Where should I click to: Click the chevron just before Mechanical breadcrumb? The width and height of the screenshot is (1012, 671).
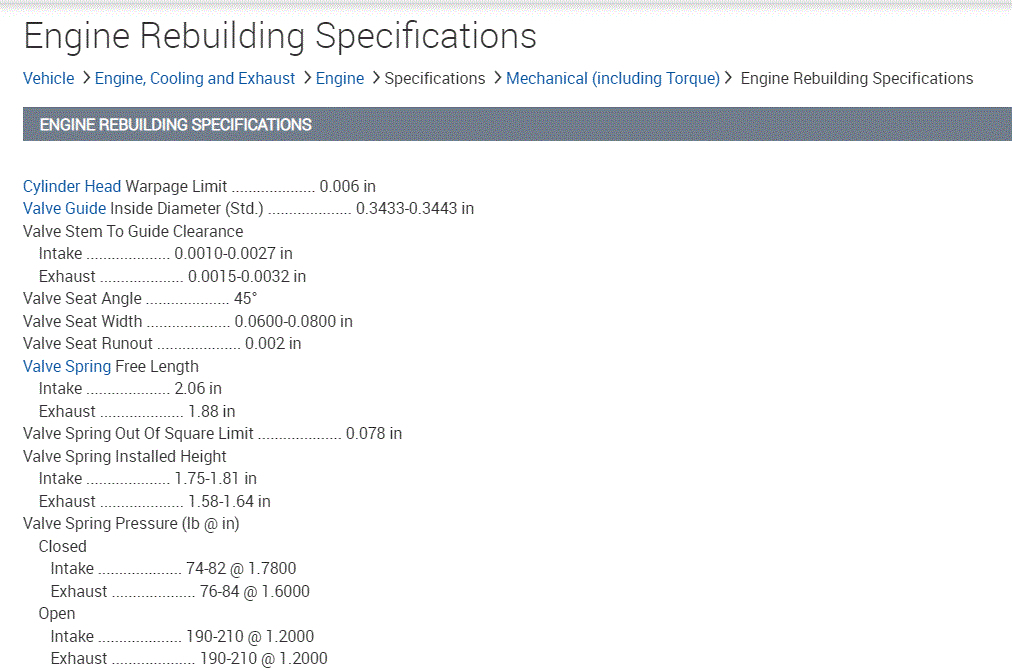tap(497, 78)
